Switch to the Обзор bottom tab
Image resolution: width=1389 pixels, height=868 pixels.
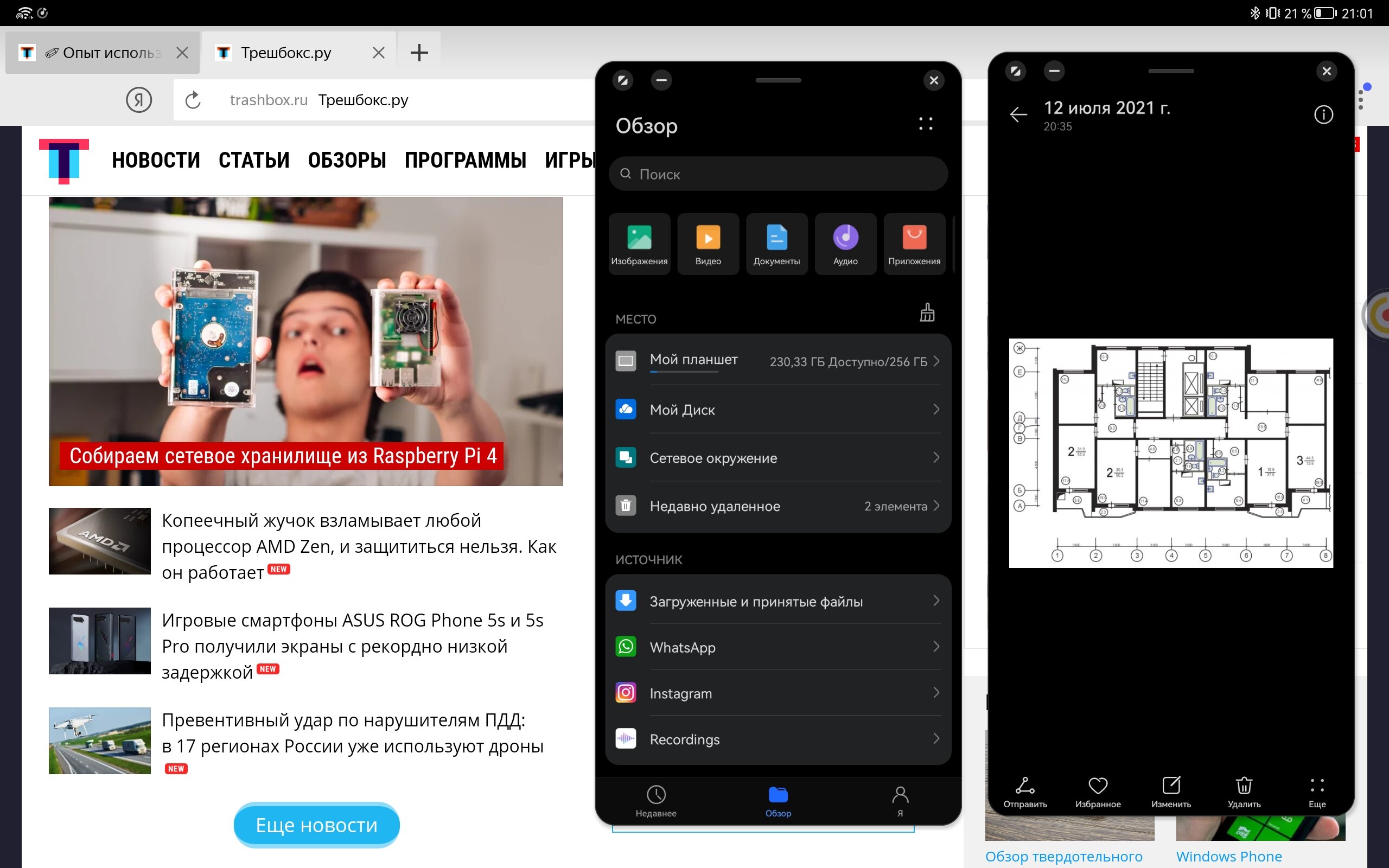(778, 801)
